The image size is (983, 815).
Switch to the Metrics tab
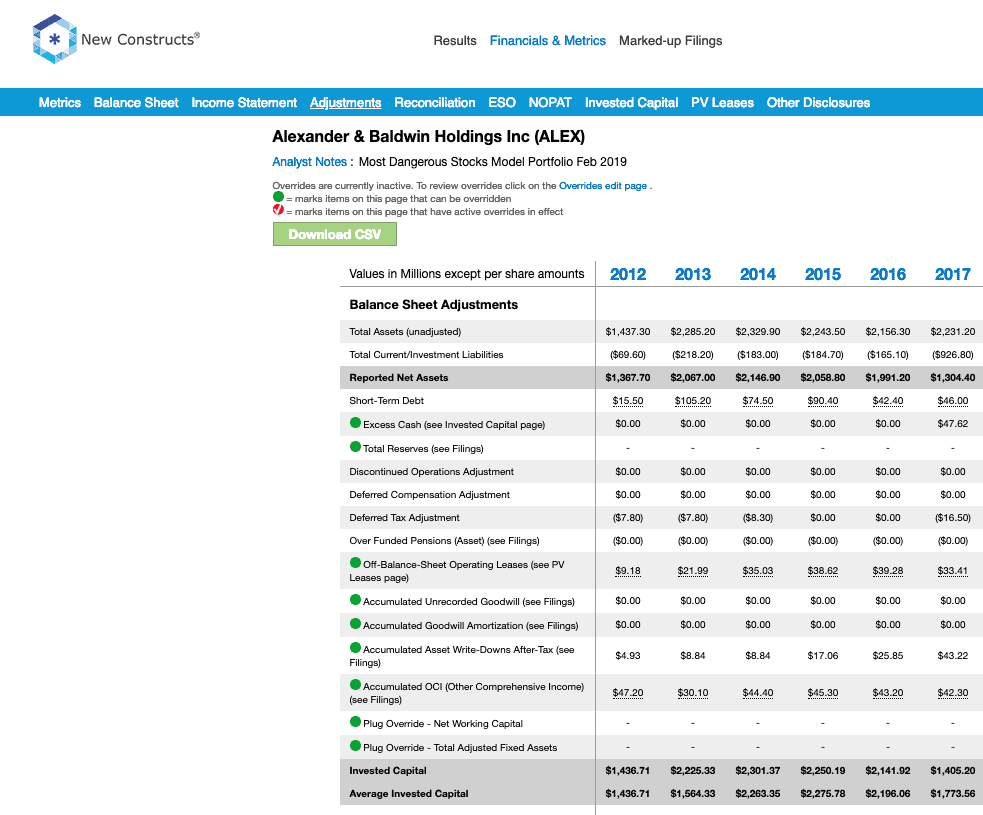(60, 103)
